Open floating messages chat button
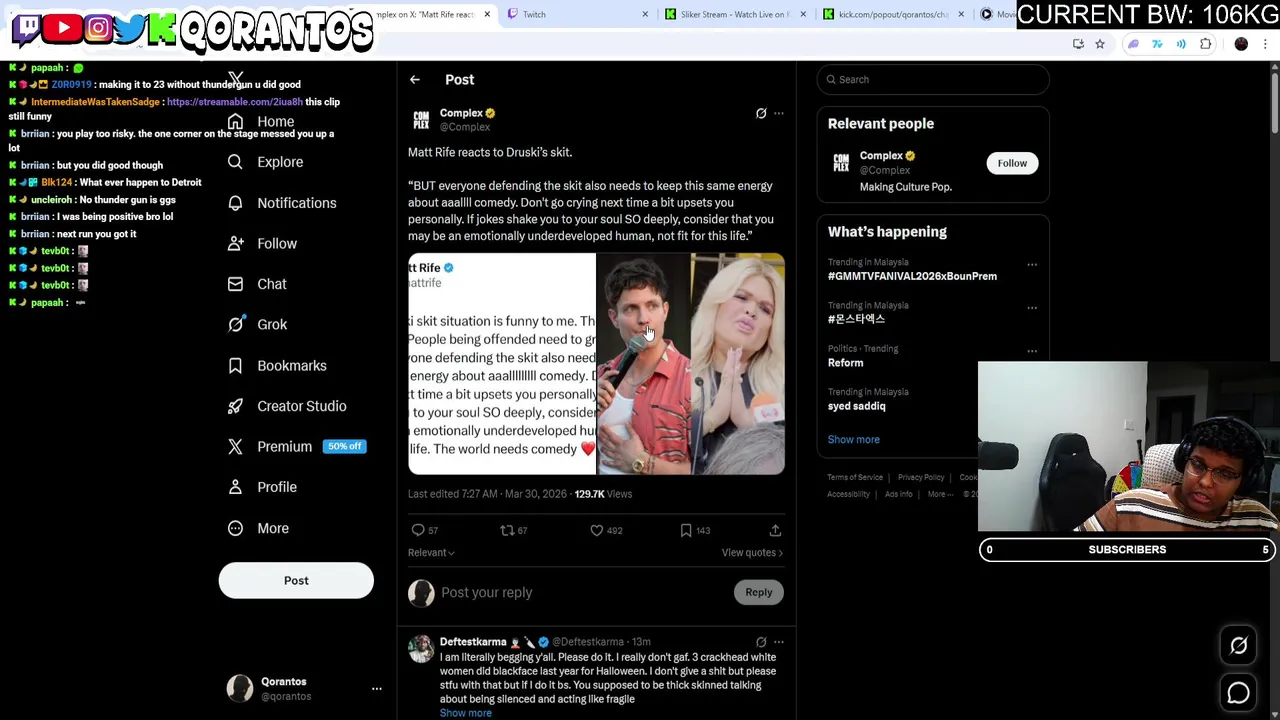The width and height of the screenshot is (1280, 720). click(x=1239, y=693)
